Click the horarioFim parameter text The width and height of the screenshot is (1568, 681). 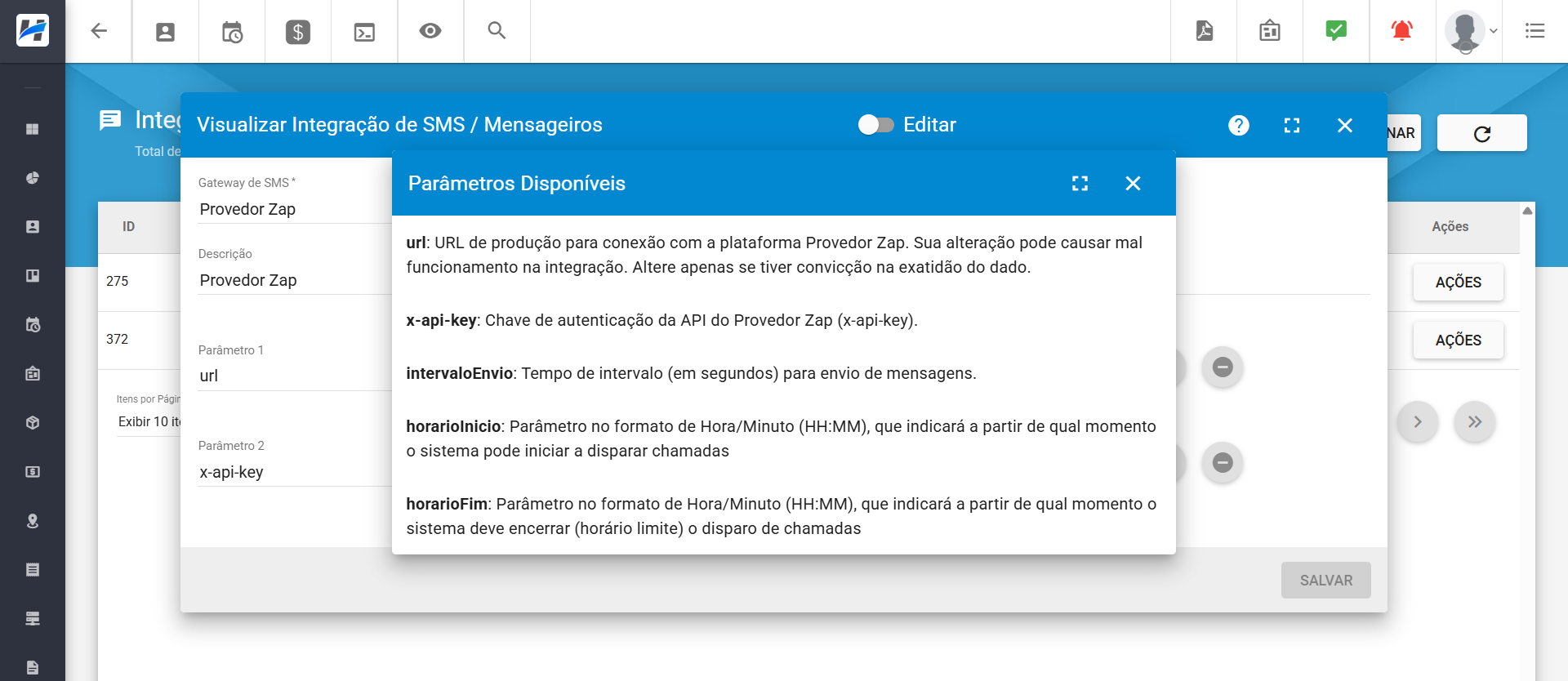click(x=447, y=505)
